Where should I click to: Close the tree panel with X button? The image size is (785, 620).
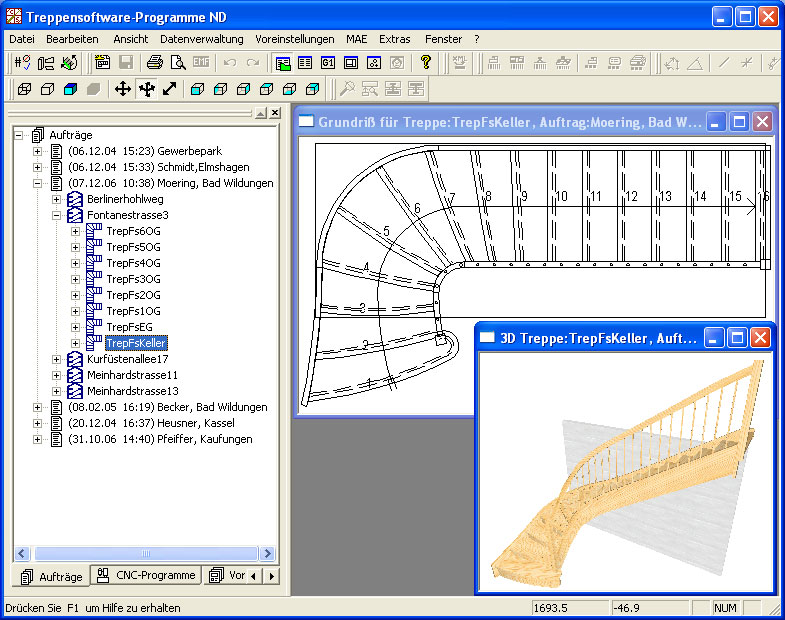(x=275, y=113)
